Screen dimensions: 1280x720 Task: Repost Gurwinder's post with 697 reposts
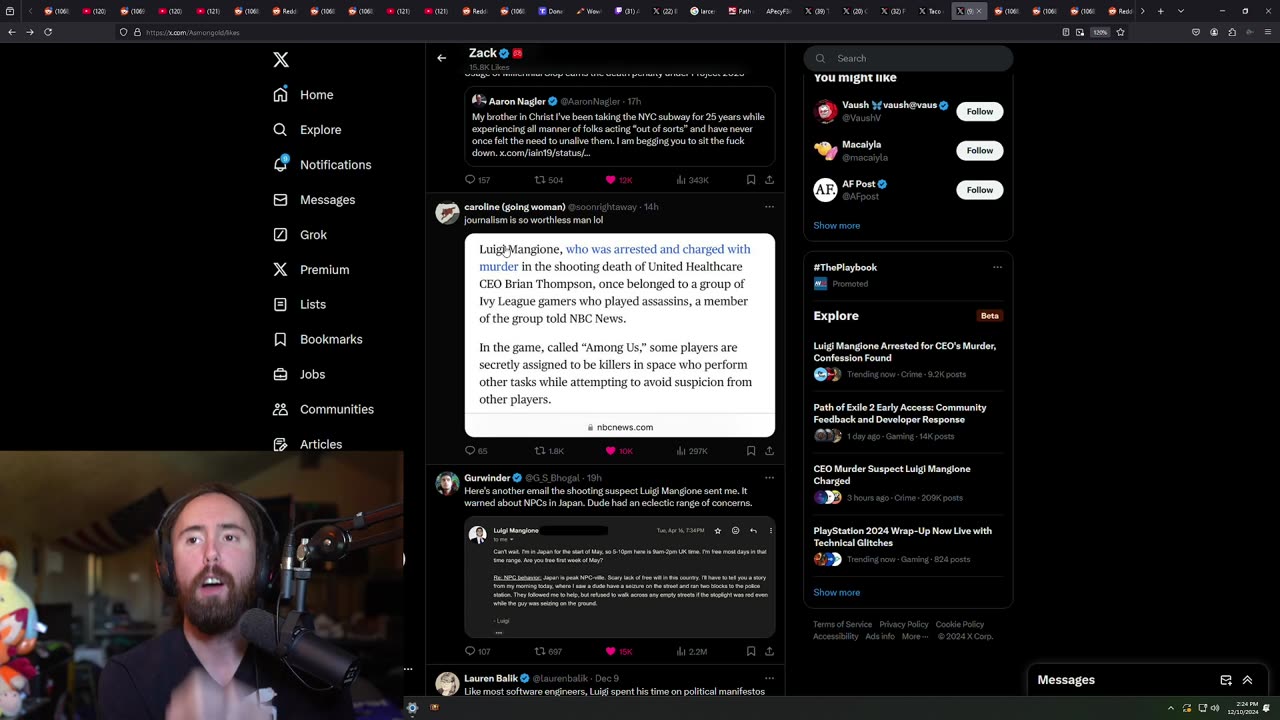tap(549, 651)
